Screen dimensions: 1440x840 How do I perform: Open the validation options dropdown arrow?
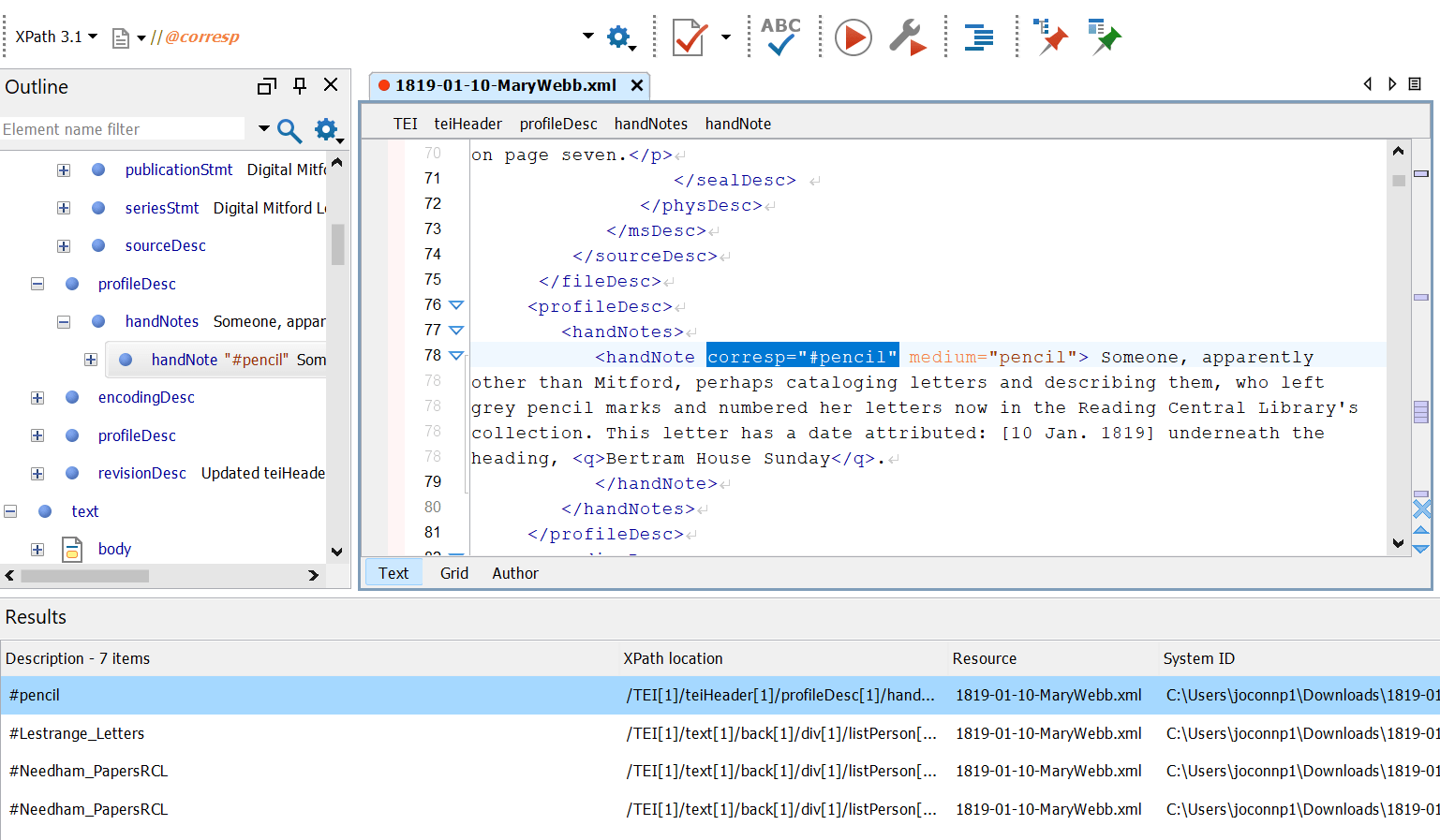pyautogui.click(x=726, y=37)
